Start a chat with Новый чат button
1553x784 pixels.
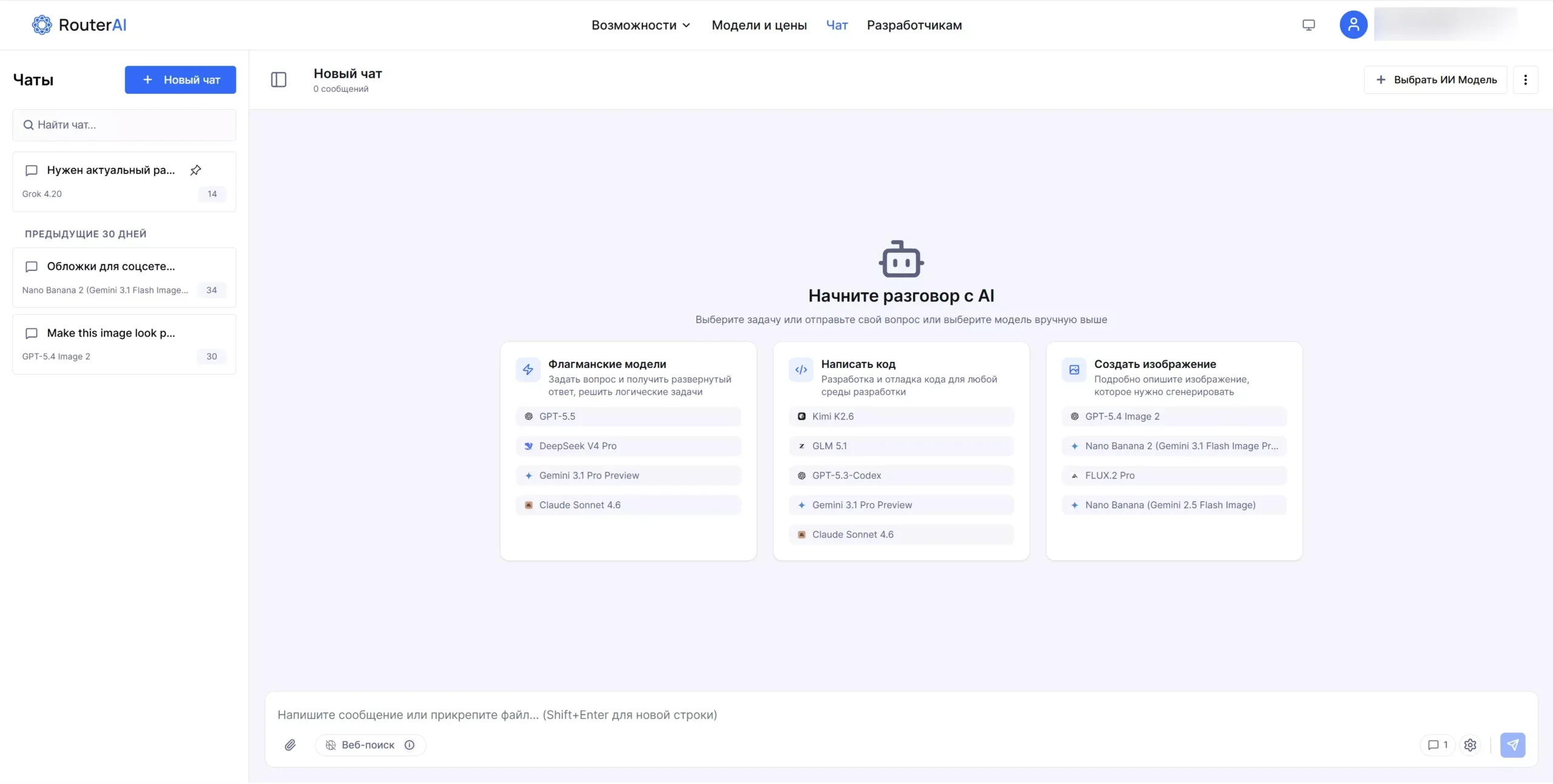(180, 79)
